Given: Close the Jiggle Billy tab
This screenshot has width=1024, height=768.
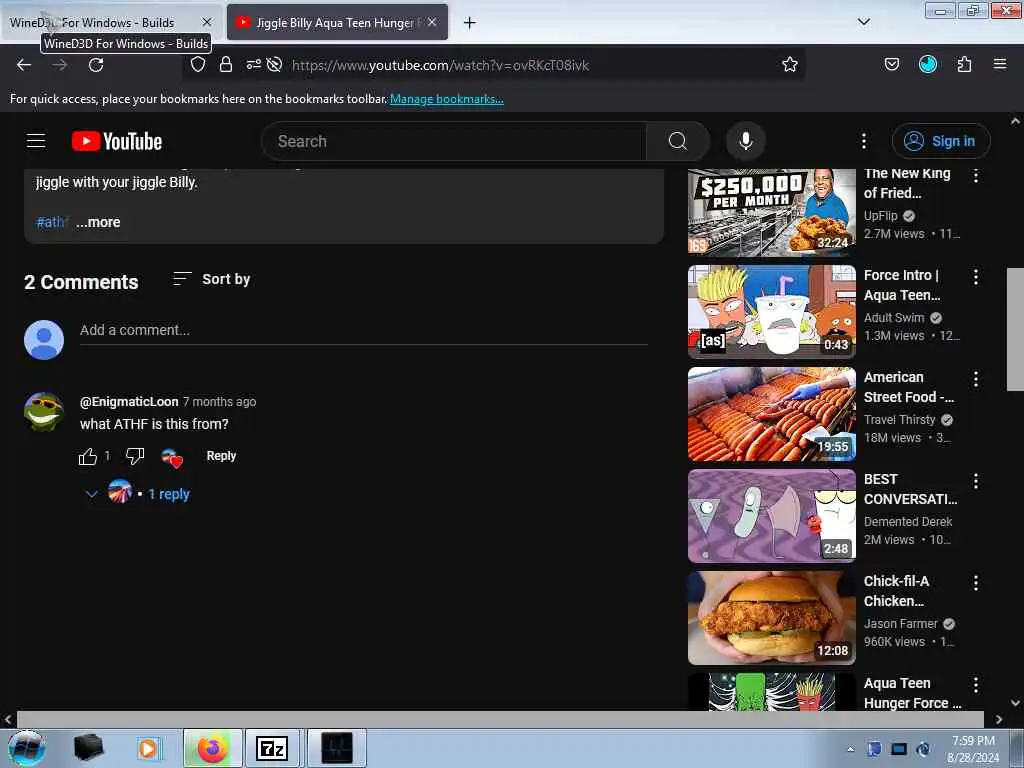Looking at the screenshot, I should (432, 22).
